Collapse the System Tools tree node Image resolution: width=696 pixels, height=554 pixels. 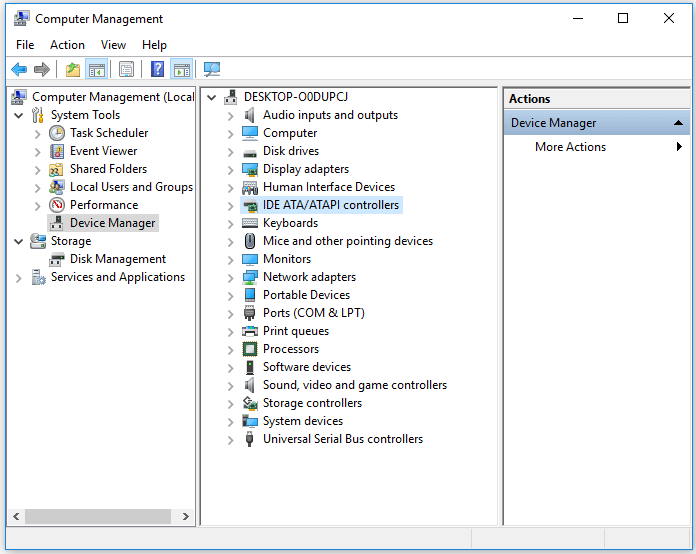(19, 115)
